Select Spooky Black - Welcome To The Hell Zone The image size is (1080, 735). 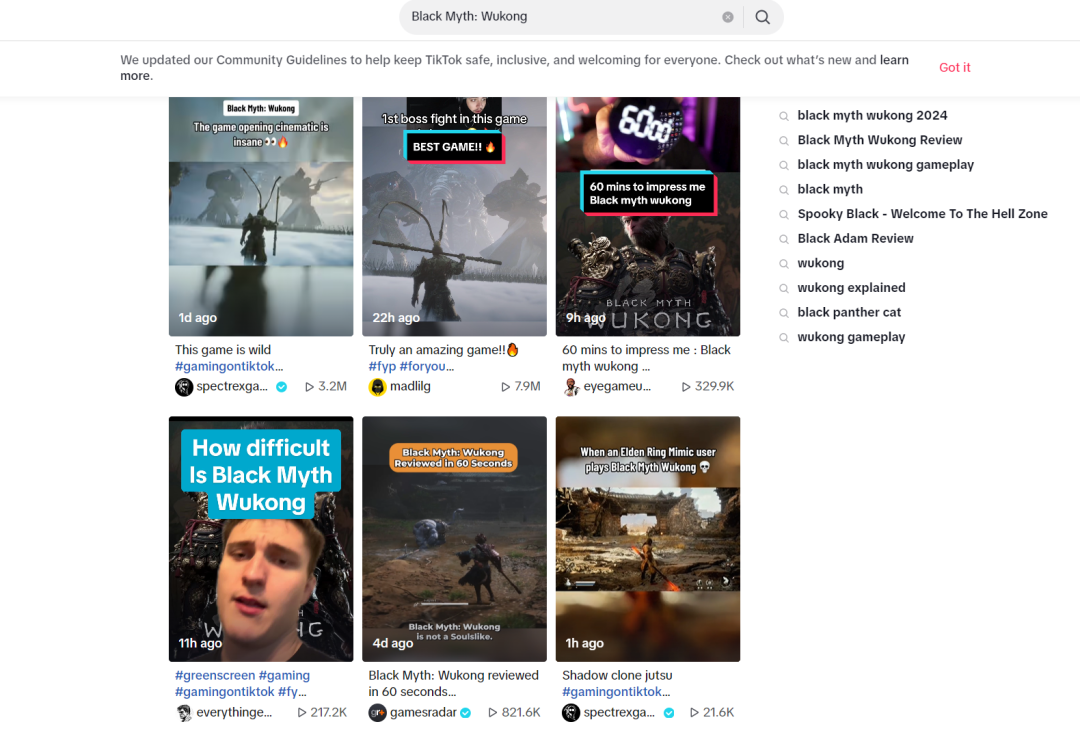click(x=922, y=214)
